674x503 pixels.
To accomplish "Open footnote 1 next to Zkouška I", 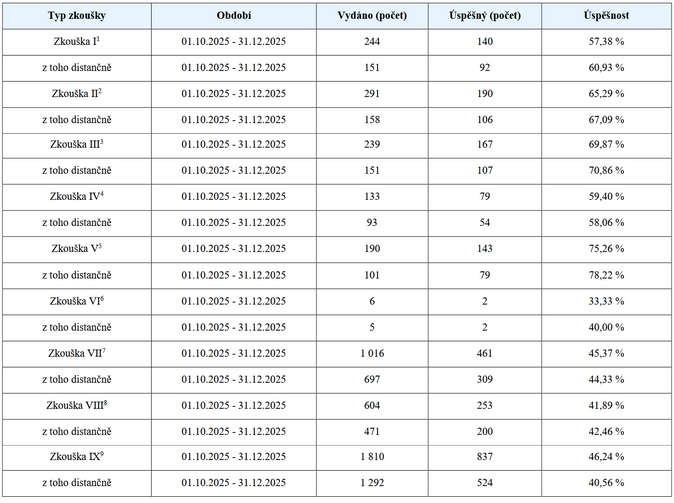I will tap(99, 39).
